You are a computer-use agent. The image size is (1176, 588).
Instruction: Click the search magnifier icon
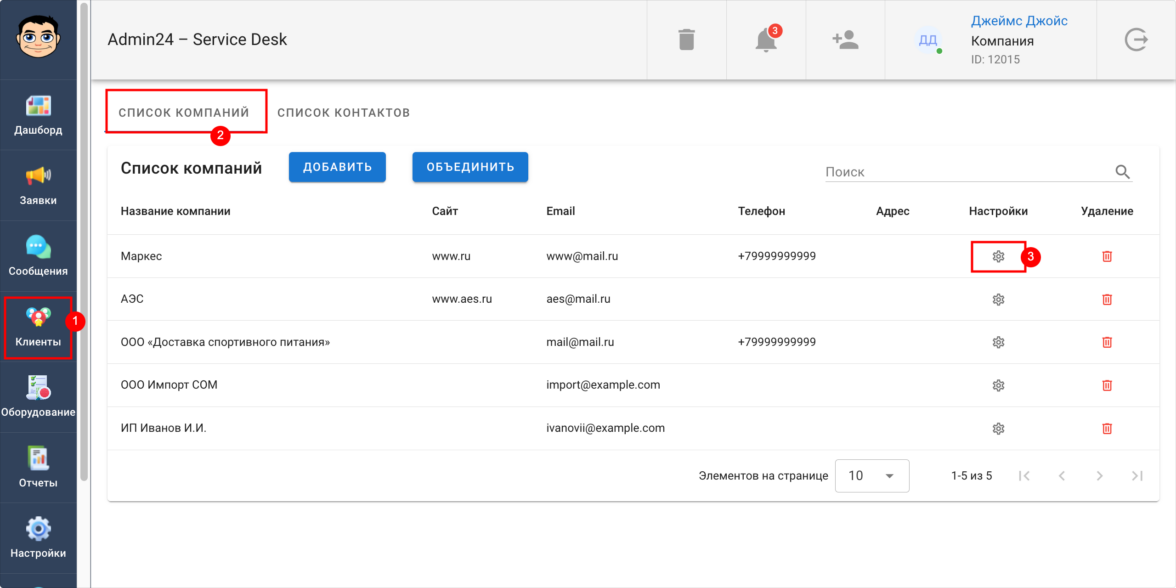1122,172
